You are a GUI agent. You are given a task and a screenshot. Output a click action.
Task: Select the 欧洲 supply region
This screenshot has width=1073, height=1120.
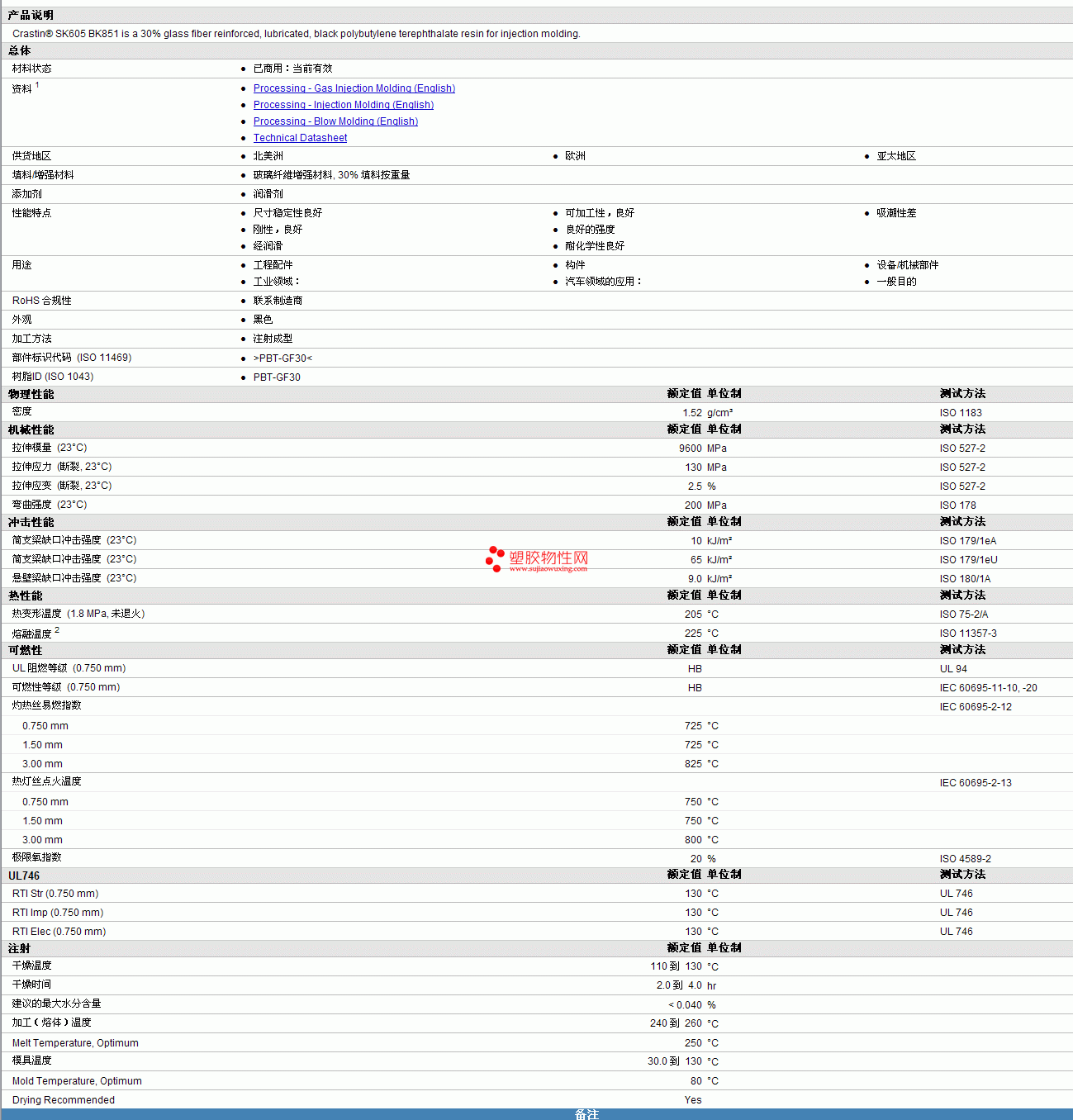(x=575, y=156)
